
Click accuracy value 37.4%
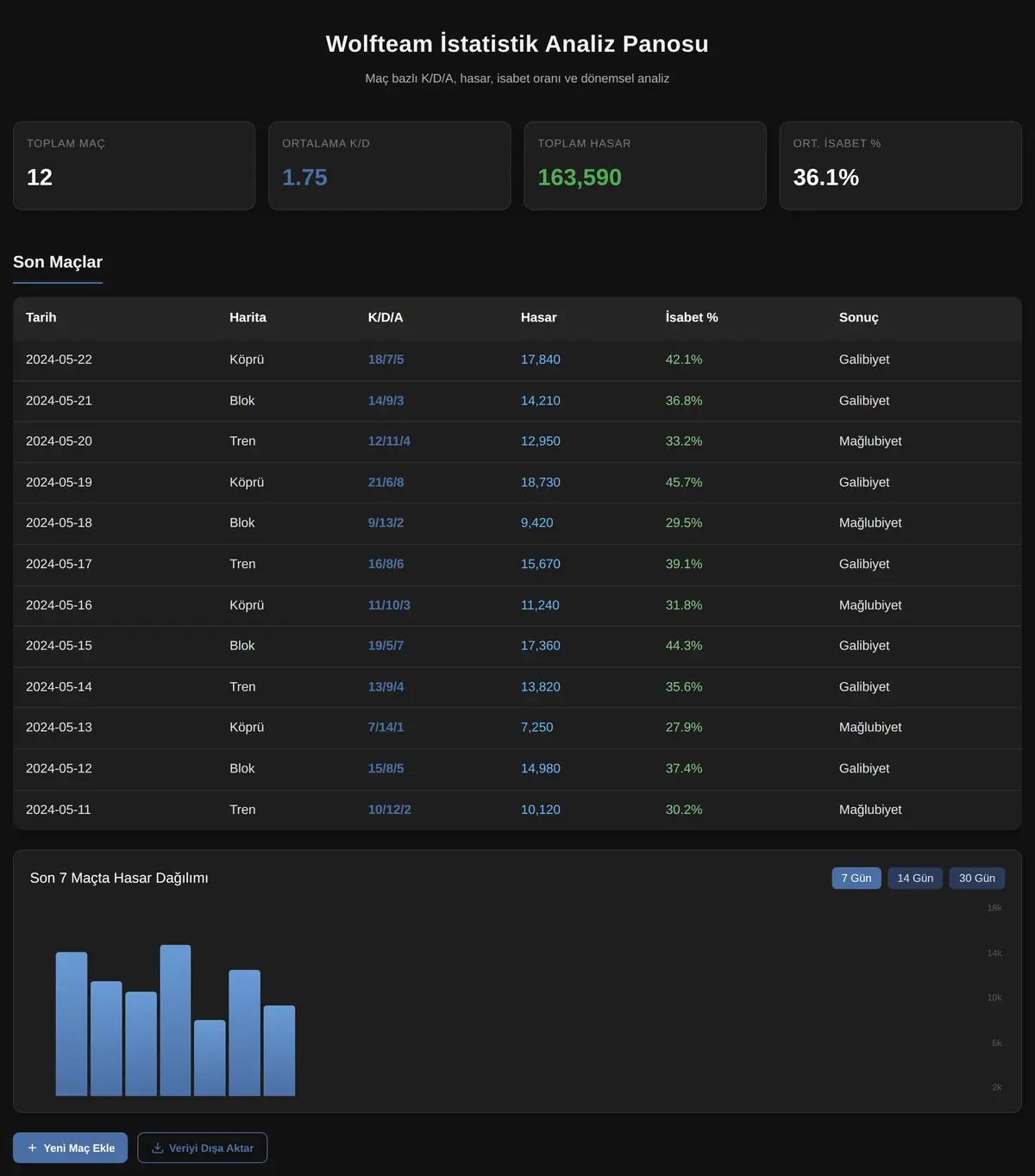684,769
